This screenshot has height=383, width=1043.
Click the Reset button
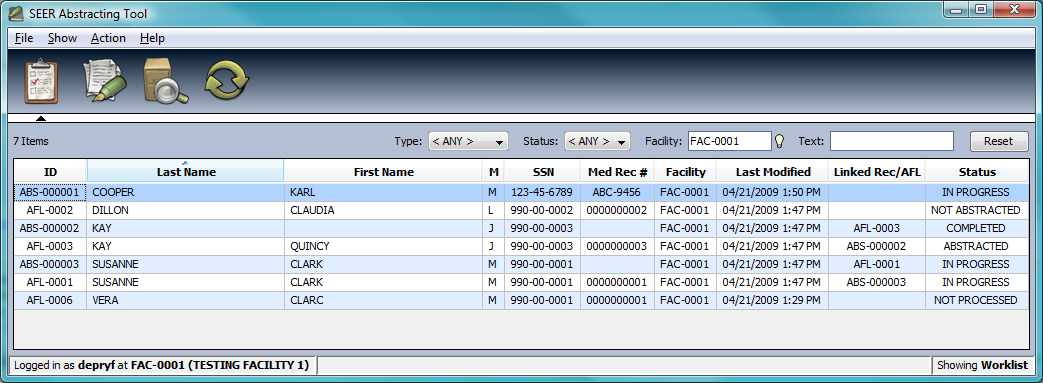pyautogui.click(x=998, y=141)
